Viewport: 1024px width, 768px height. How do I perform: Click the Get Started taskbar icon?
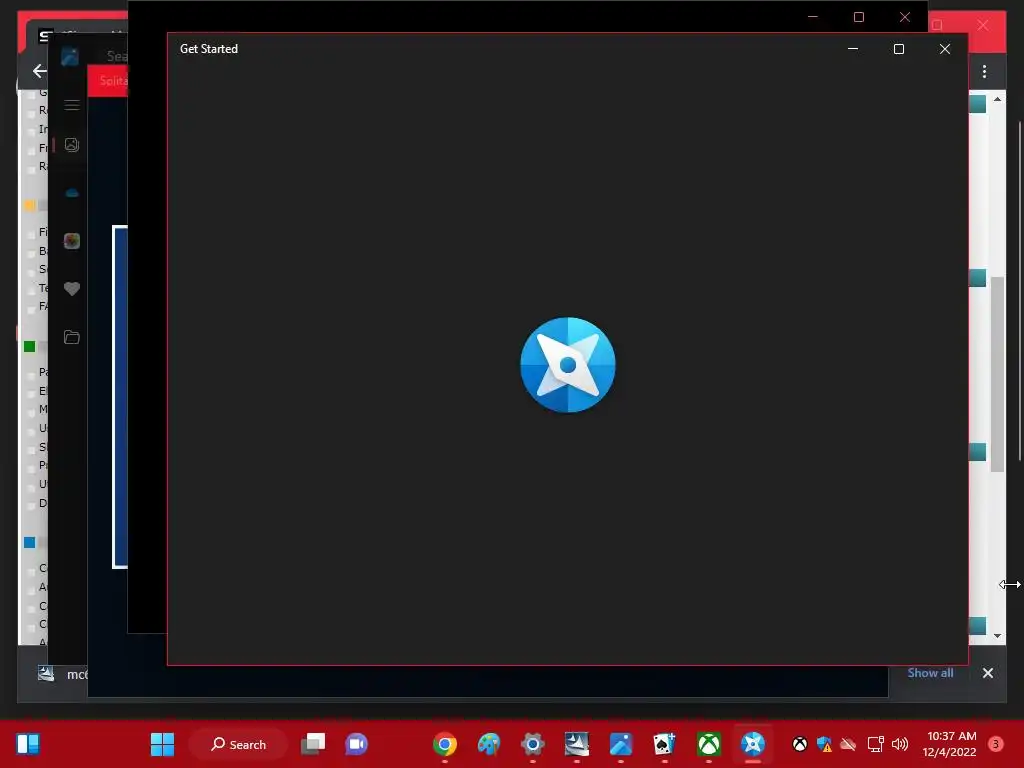click(752, 744)
